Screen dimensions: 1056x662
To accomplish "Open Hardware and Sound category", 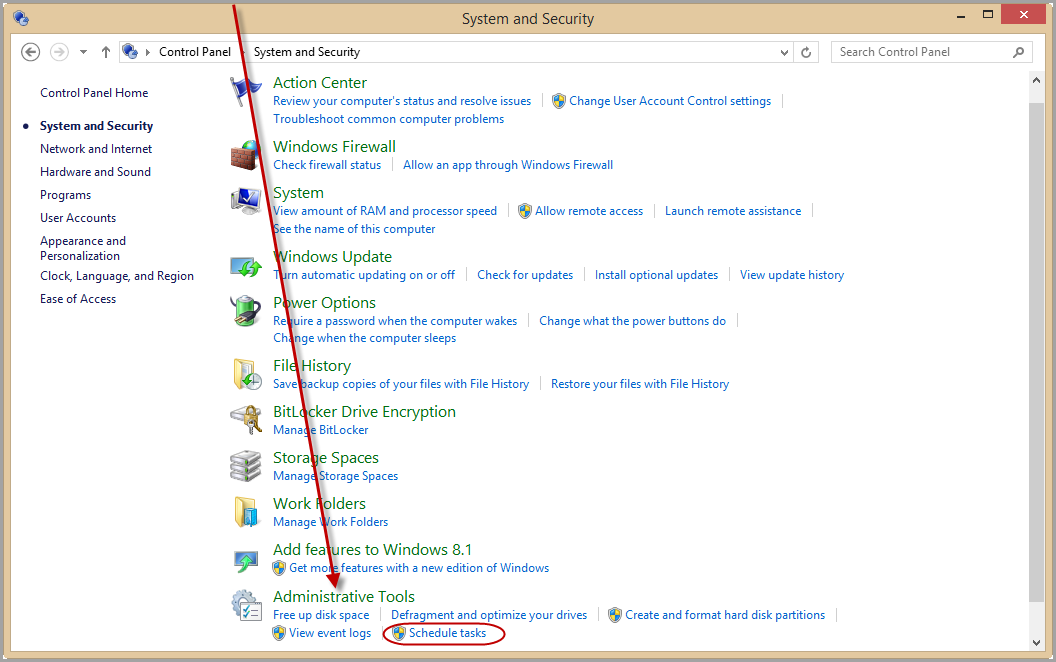I will pyautogui.click(x=96, y=172).
